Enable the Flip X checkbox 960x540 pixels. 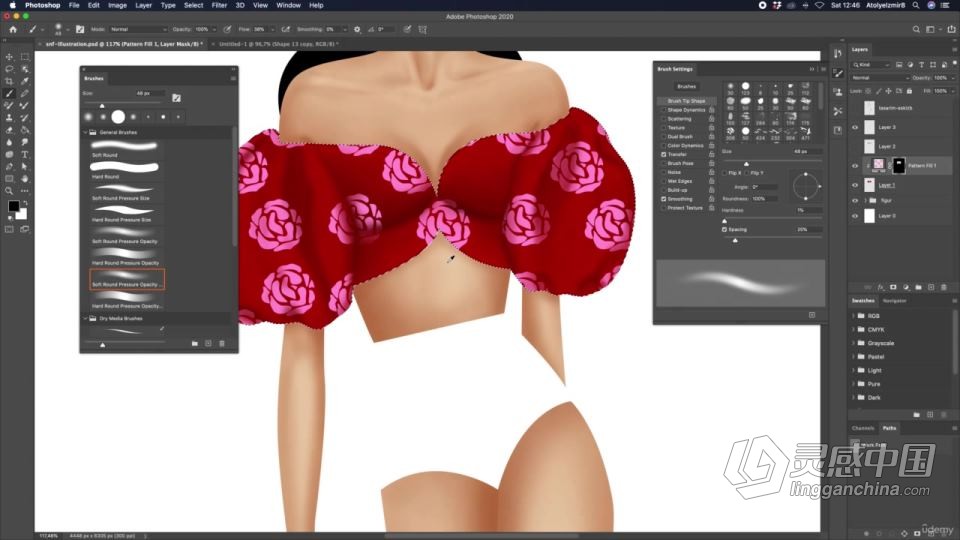725,173
